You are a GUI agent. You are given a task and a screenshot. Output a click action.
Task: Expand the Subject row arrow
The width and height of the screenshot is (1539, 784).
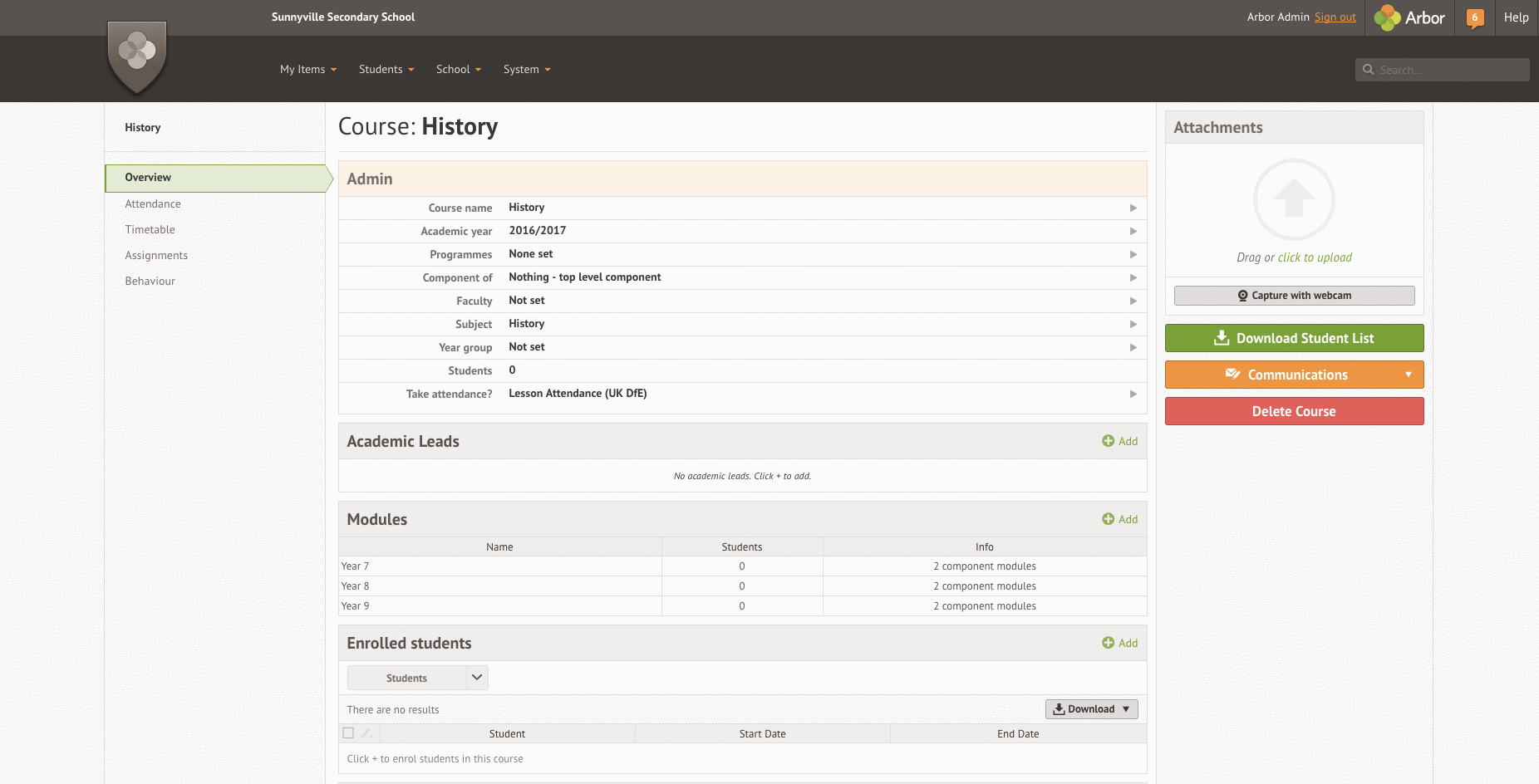tap(1133, 324)
